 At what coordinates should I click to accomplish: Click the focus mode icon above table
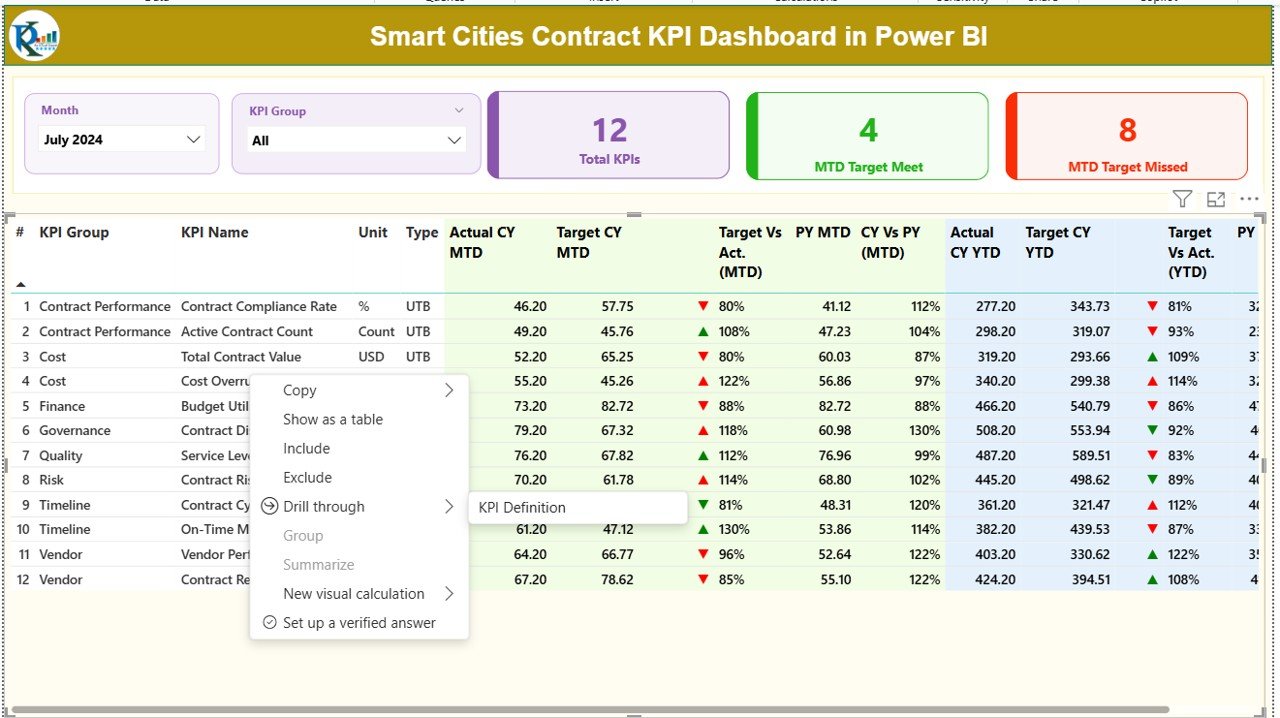(1216, 200)
